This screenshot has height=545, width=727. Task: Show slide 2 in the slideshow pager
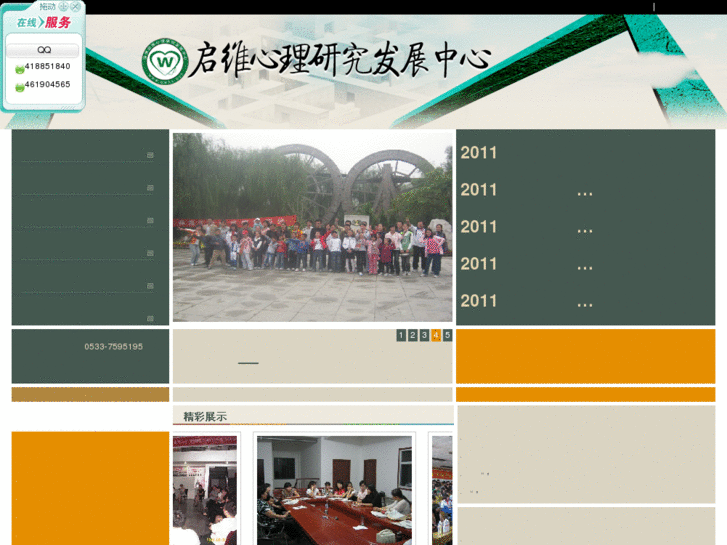pyautogui.click(x=413, y=335)
